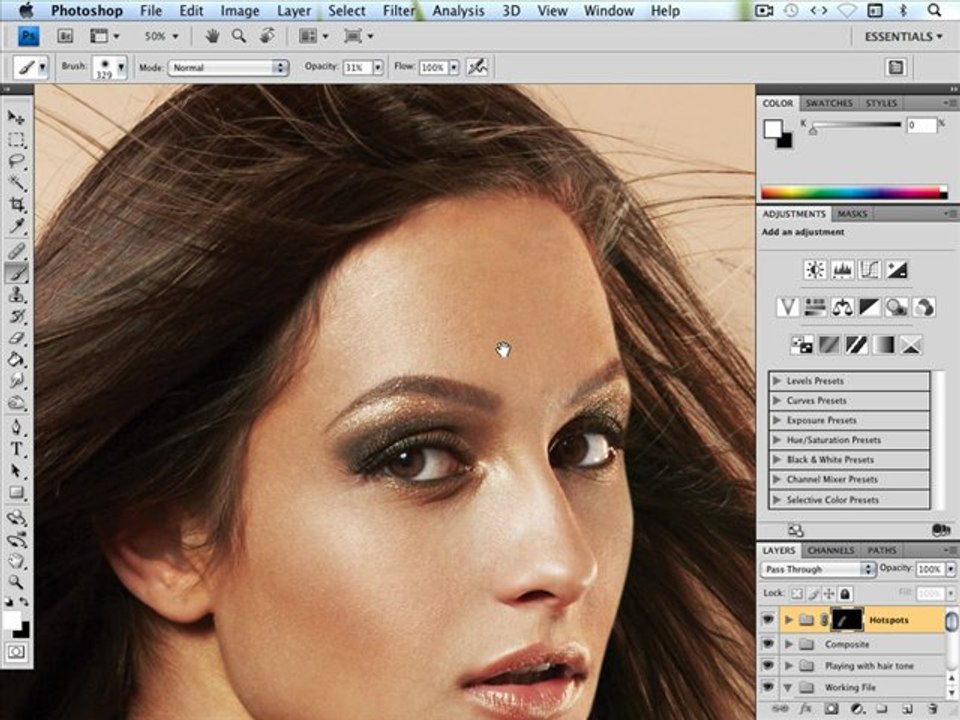This screenshot has width=960, height=720.
Task: Launch Bridge from the application bar
Action: [66, 36]
